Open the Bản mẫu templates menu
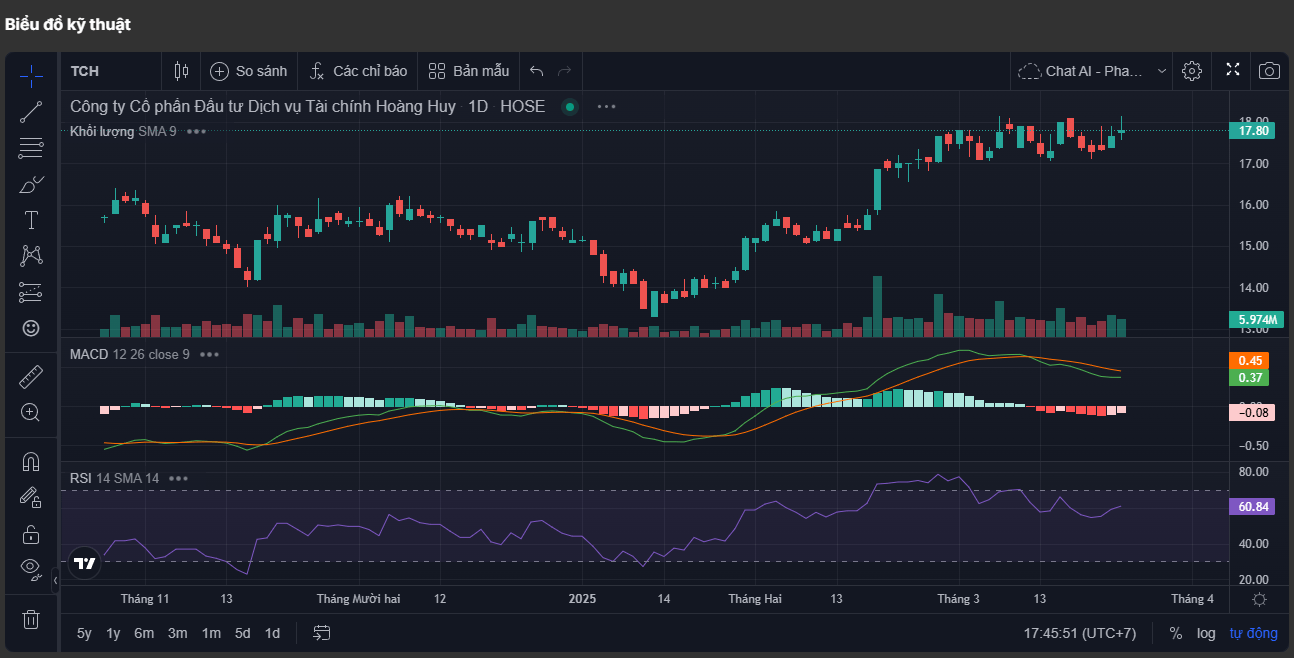 [469, 71]
